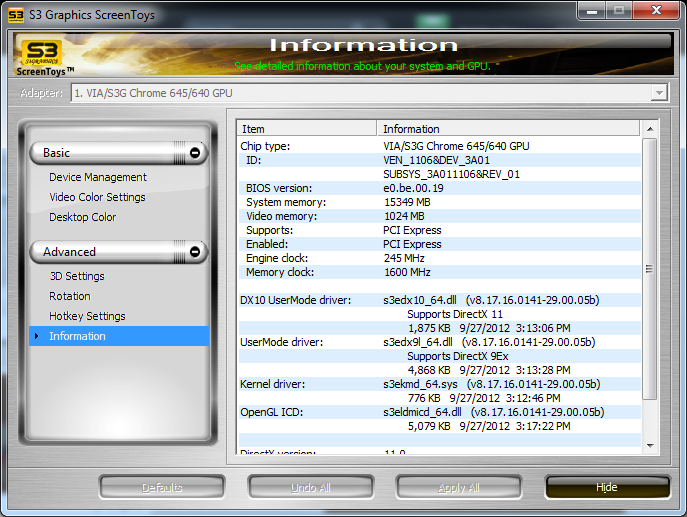
Task: Open Device Management page
Action: [x=98, y=177]
